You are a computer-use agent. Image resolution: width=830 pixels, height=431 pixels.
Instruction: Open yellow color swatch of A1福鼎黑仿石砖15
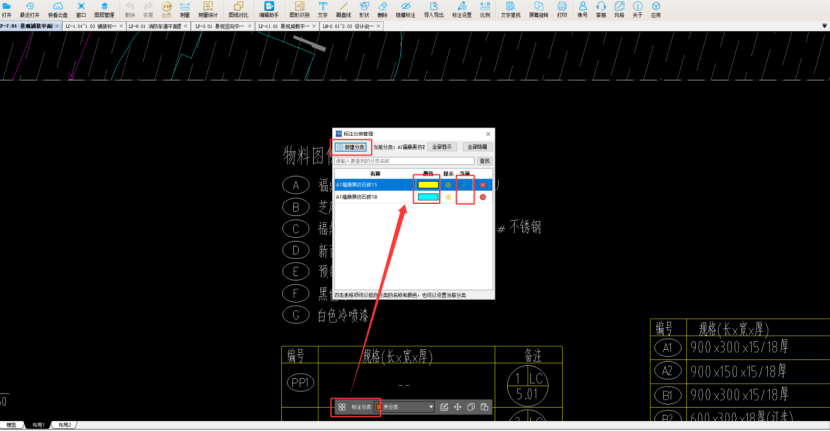[x=428, y=185]
